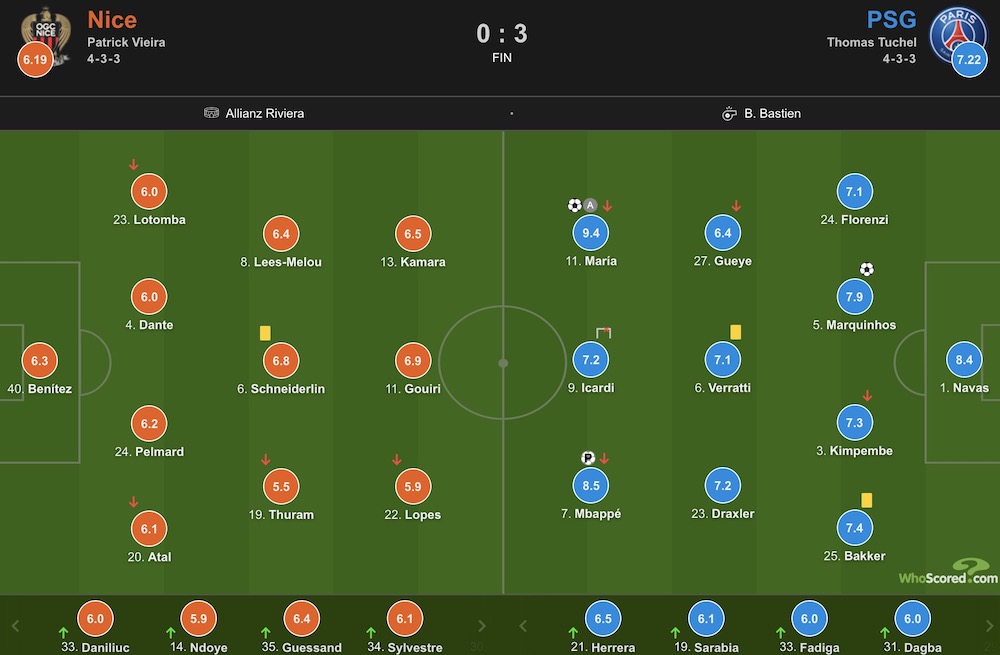Viewport: 1000px width, 655px height.
Task: Click the stadium icon beside Allianz Riviera
Action: click(x=211, y=113)
